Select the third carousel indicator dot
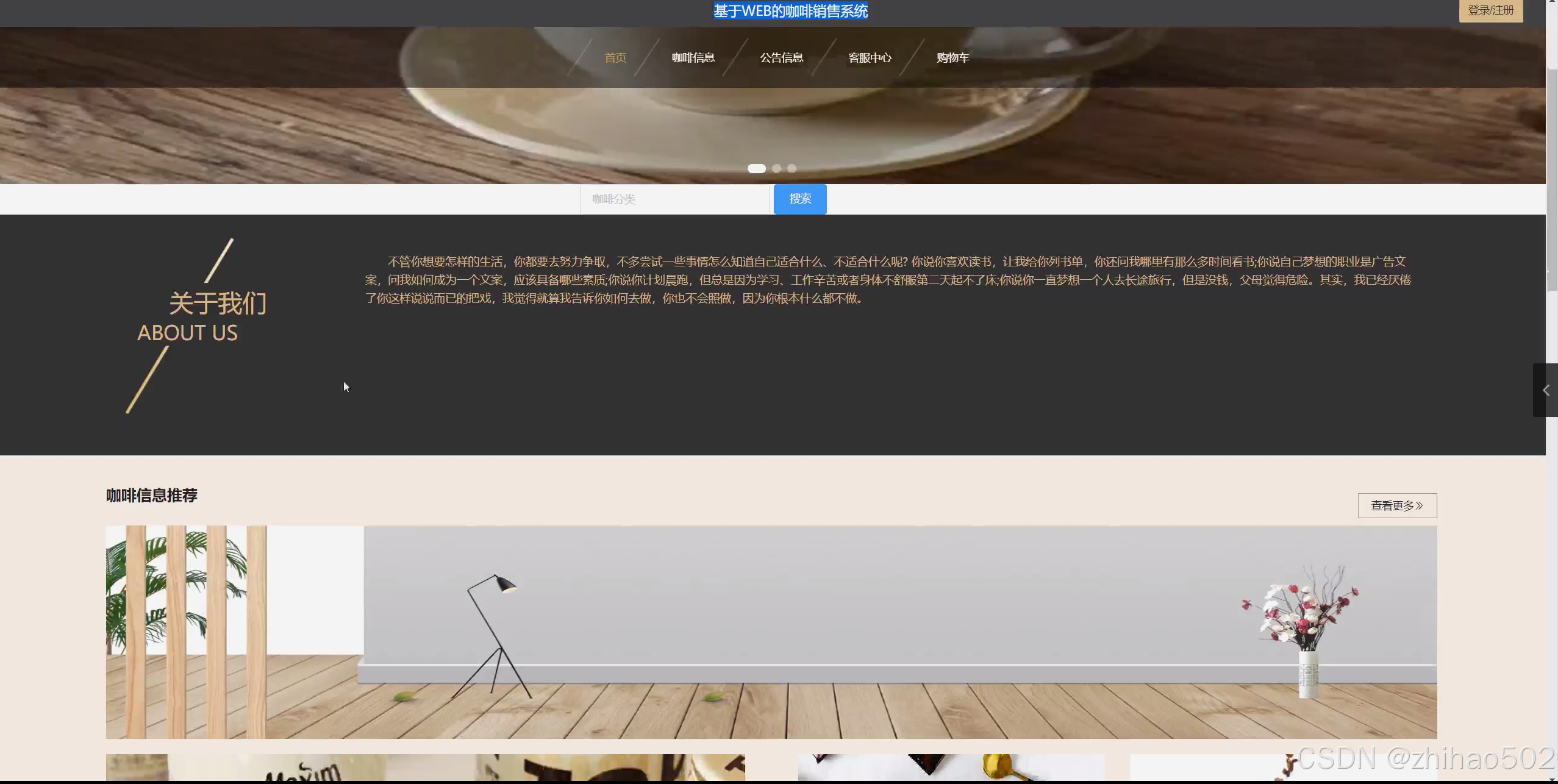Screen dimensions: 1558x784 click(x=792, y=168)
